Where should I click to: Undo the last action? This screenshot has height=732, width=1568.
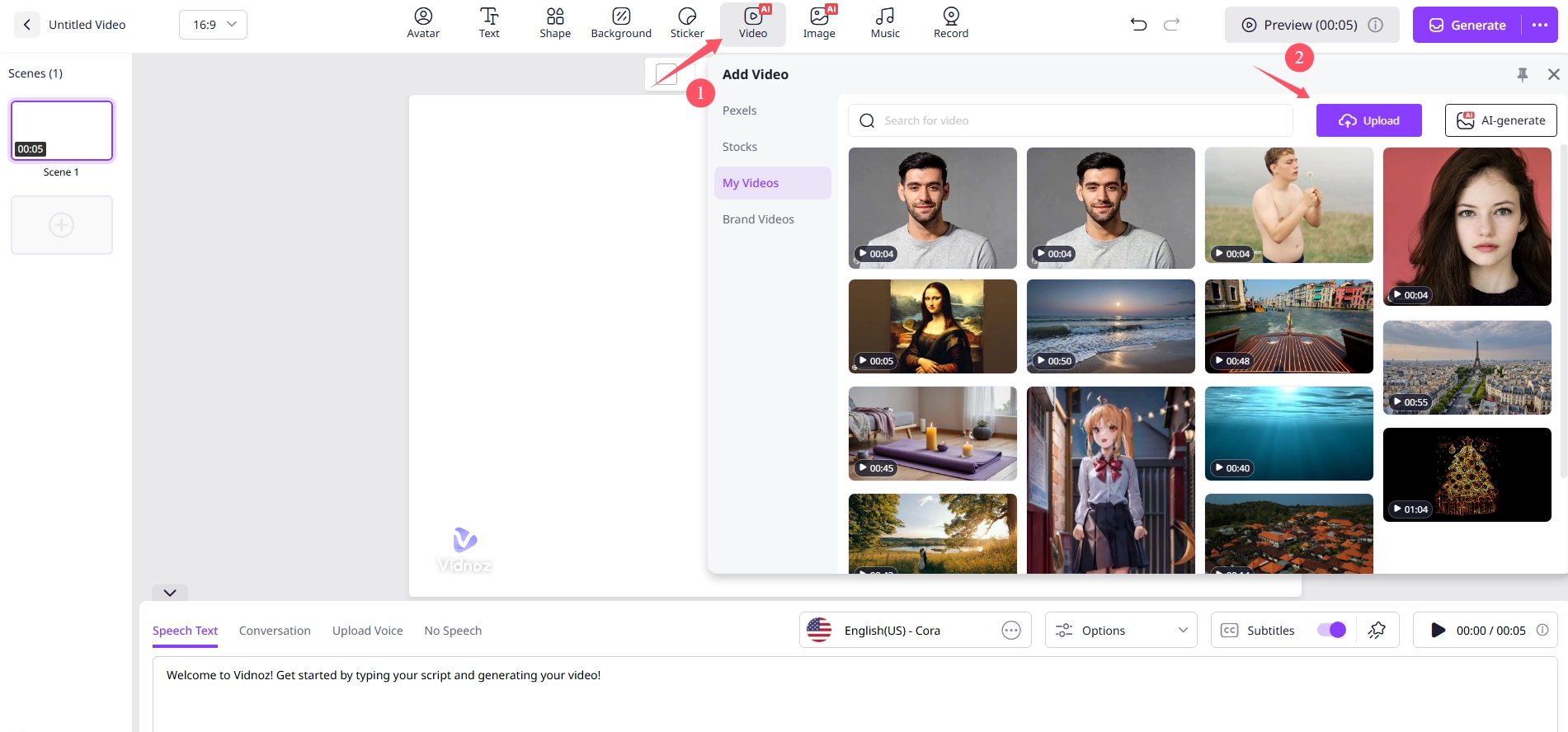[x=1139, y=25]
